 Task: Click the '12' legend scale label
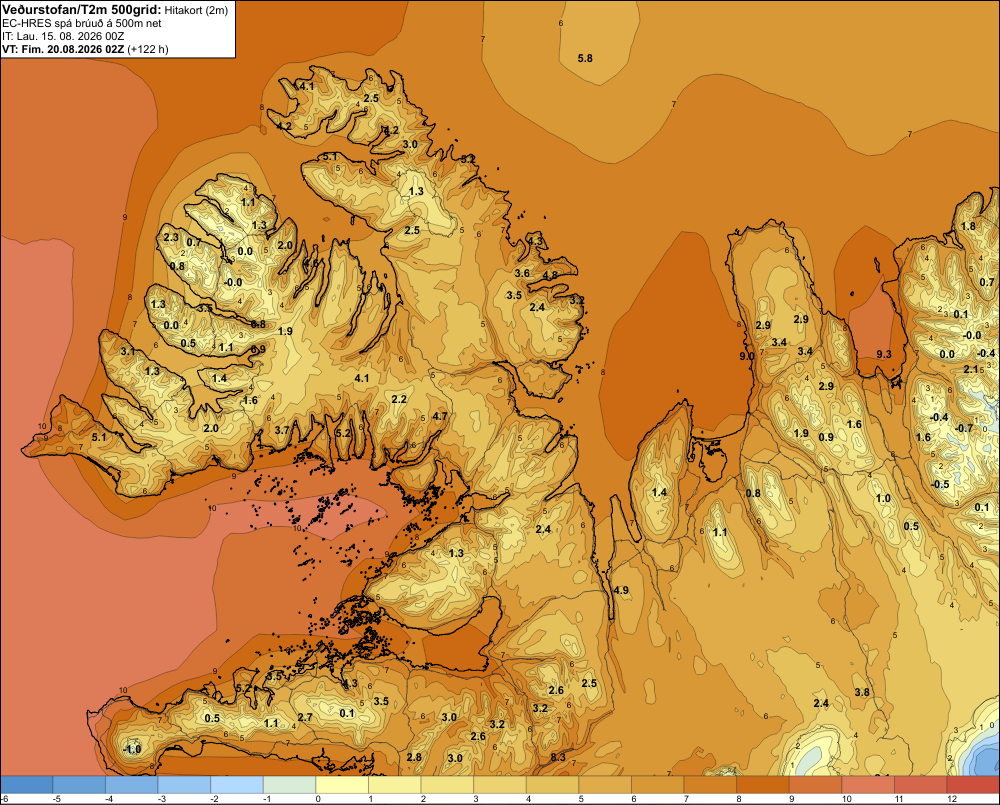click(x=952, y=799)
